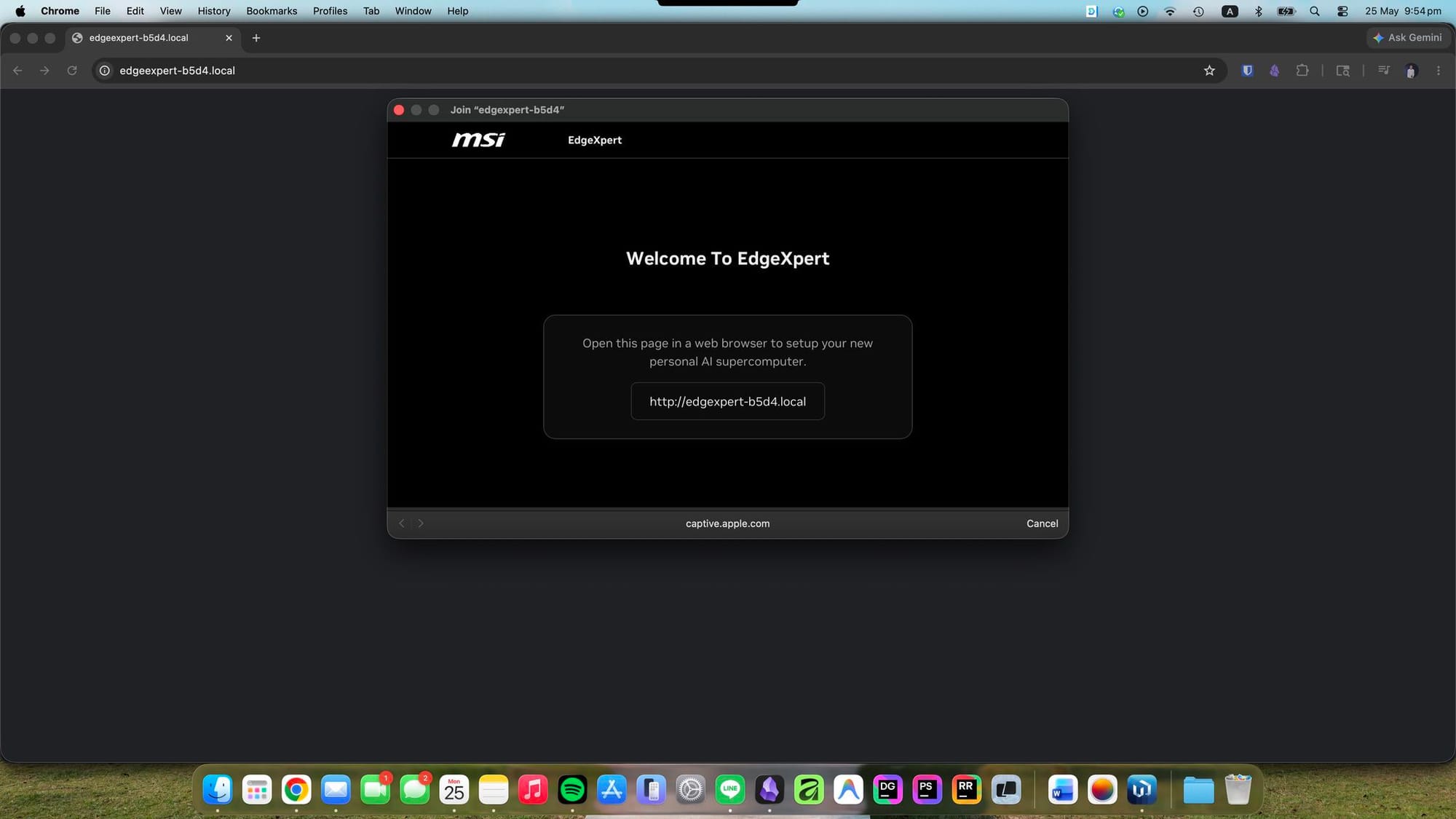Open the View menu
This screenshot has height=819, width=1456.
pos(170,11)
